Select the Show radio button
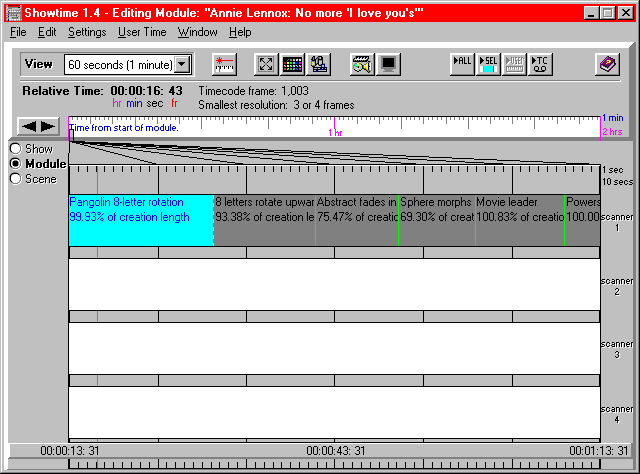The height and width of the screenshot is (474, 640). [x=16, y=149]
